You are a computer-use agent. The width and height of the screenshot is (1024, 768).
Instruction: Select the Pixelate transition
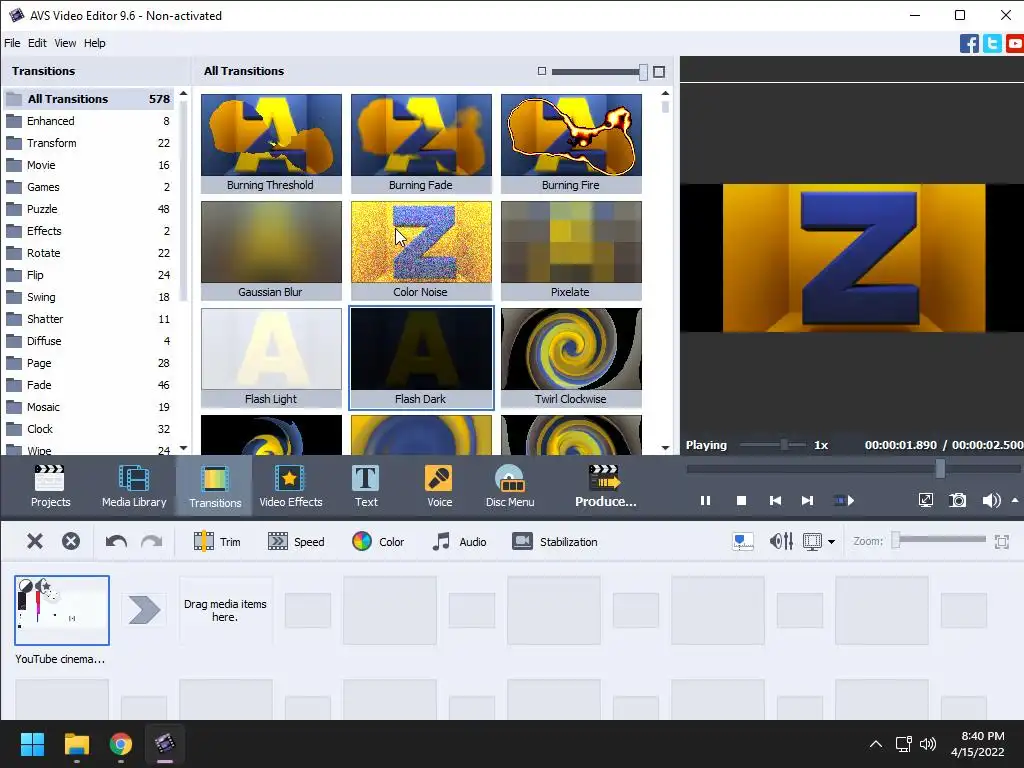(571, 250)
